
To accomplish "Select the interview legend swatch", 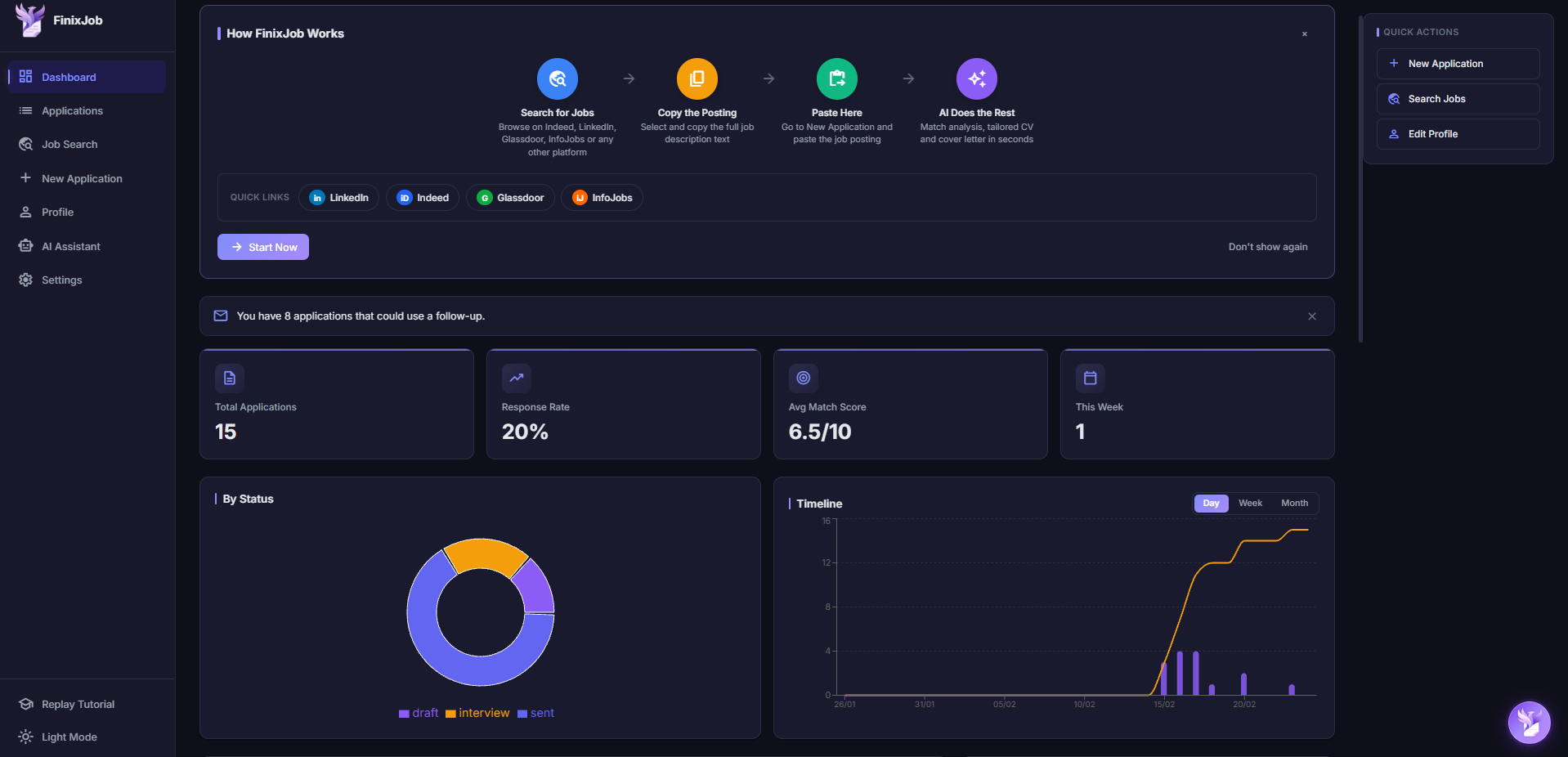I will coord(450,713).
